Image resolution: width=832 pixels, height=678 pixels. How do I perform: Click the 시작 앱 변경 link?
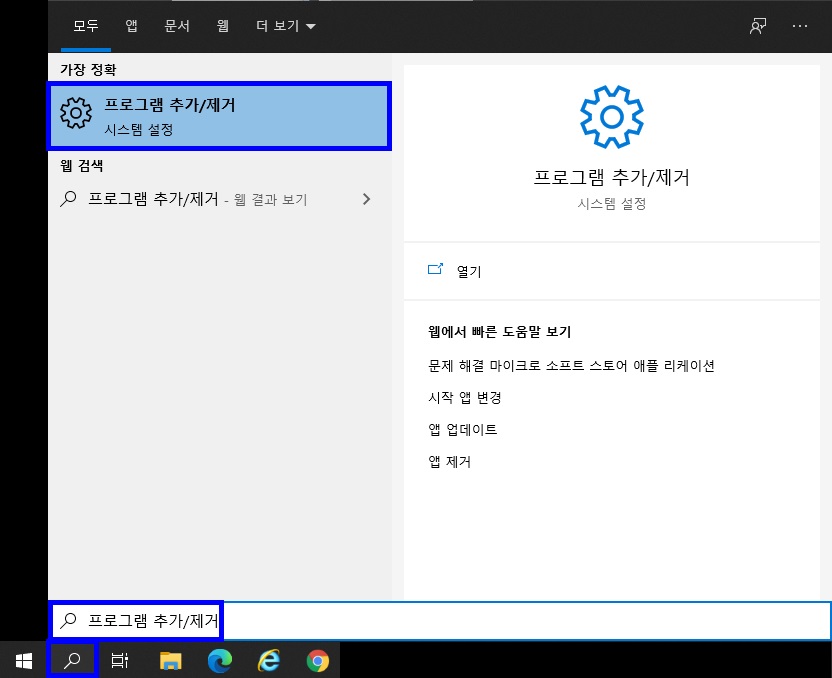pyautogui.click(x=465, y=397)
